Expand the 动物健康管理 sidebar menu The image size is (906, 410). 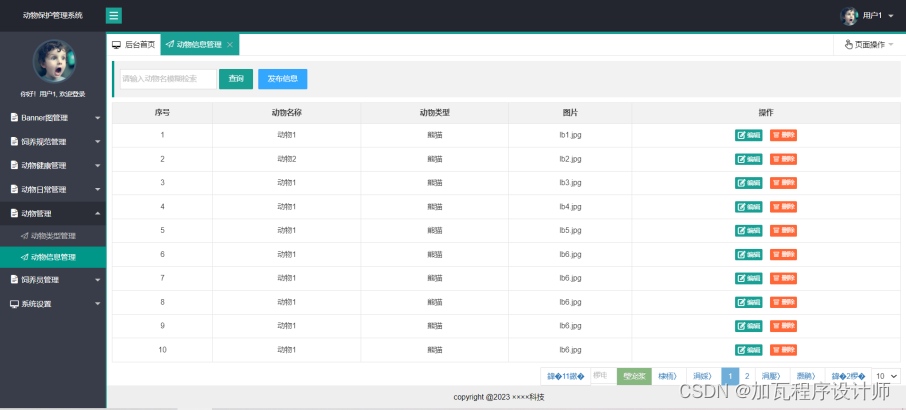[53, 166]
